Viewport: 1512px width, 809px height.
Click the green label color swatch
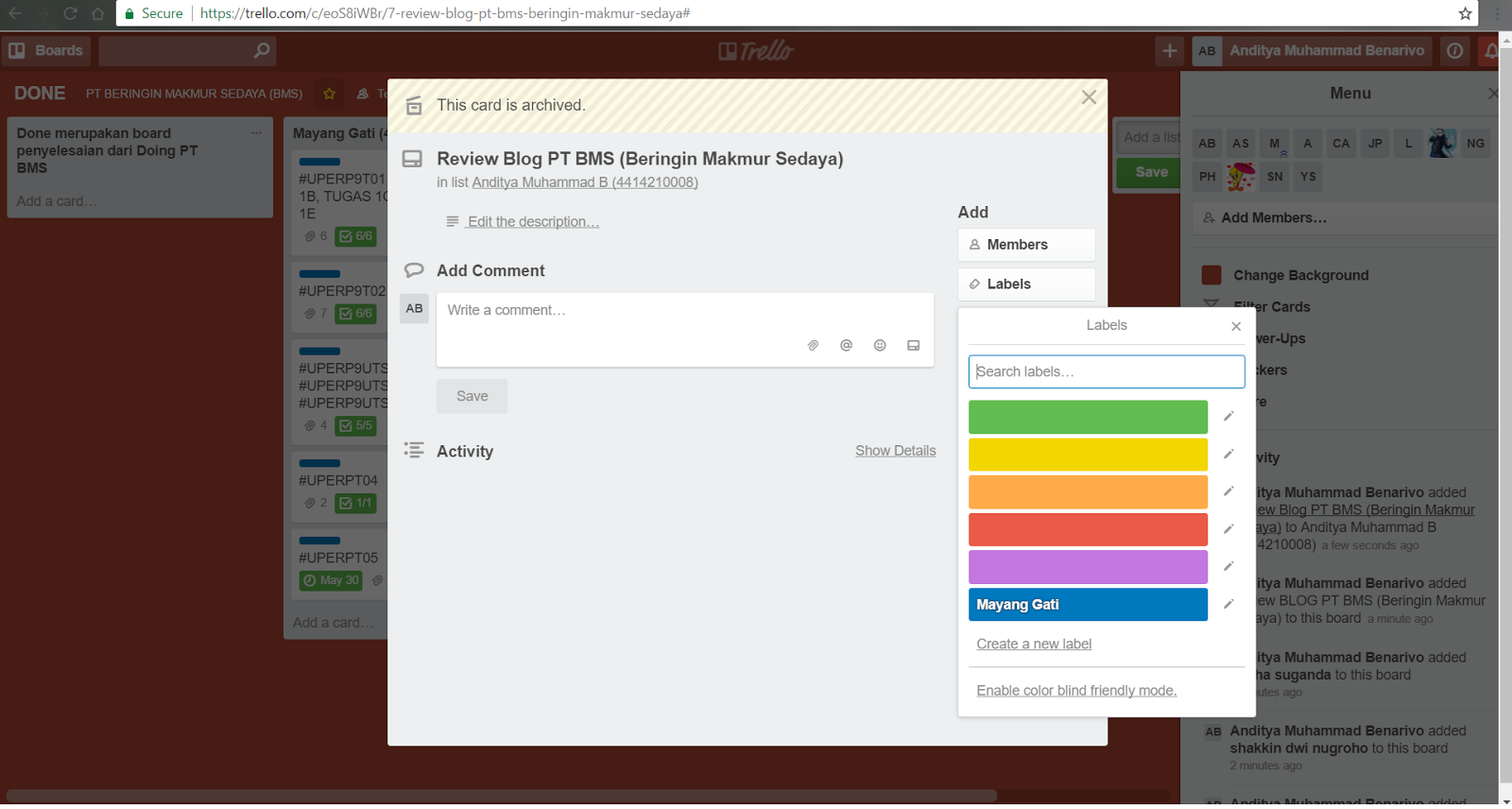tap(1088, 417)
